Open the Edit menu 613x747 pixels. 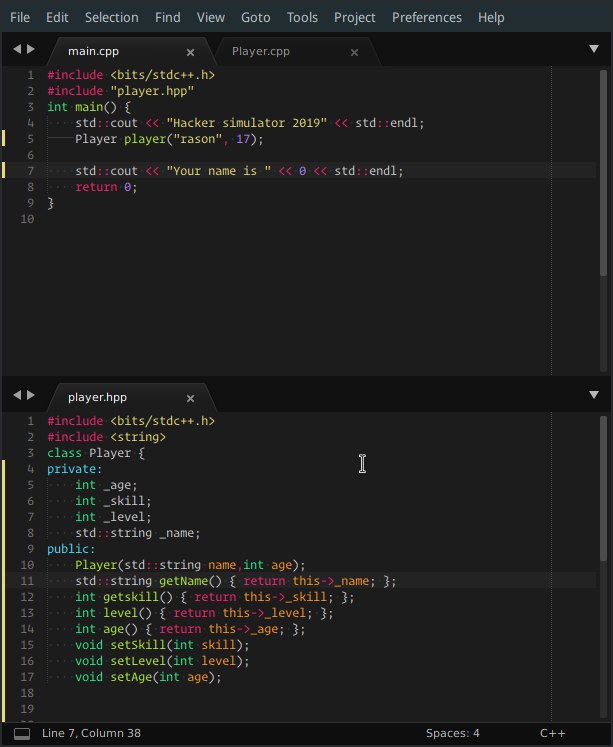[x=57, y=18]
